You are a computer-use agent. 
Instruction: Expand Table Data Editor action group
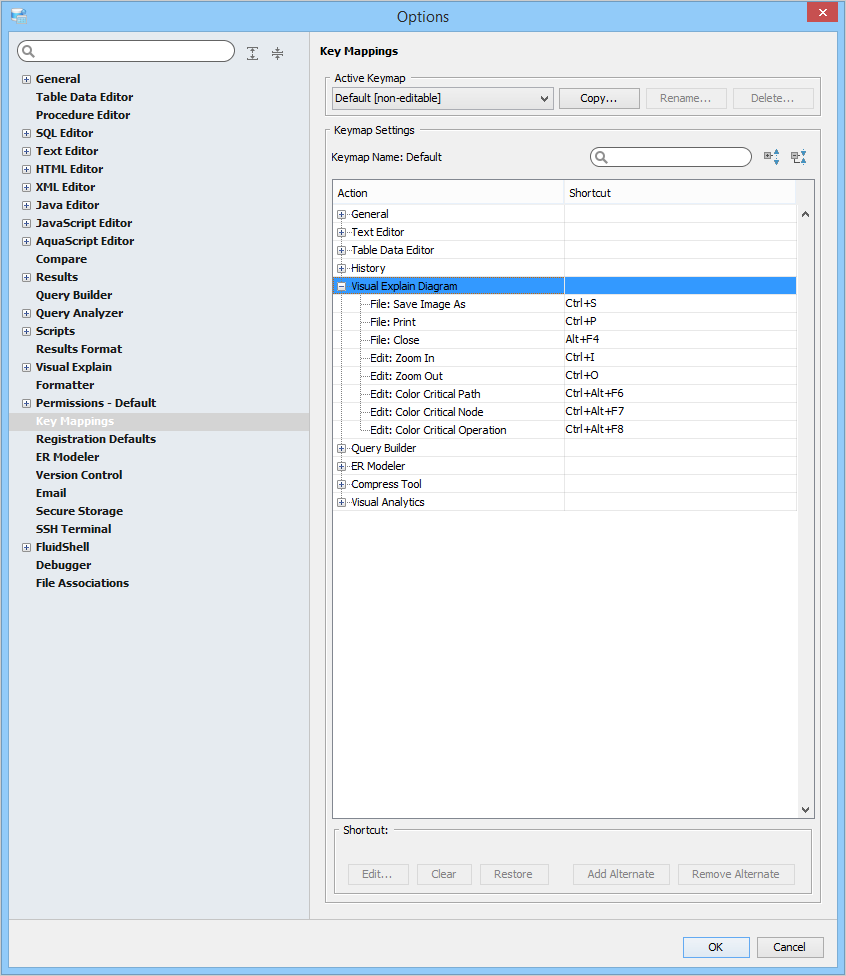pos(341,250)
